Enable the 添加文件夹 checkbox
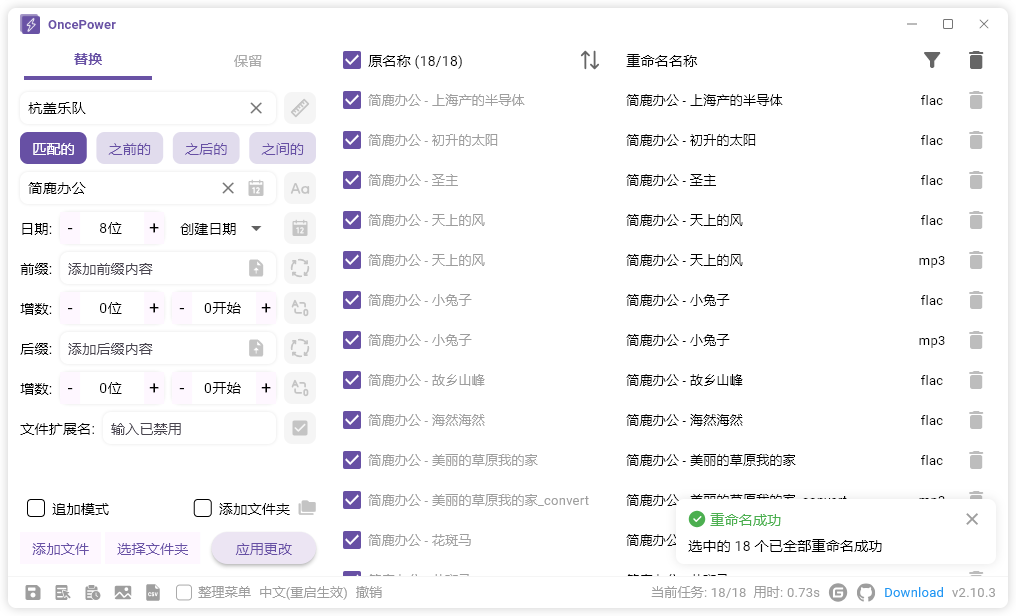The image size is (1016, 616). point(203,508)
